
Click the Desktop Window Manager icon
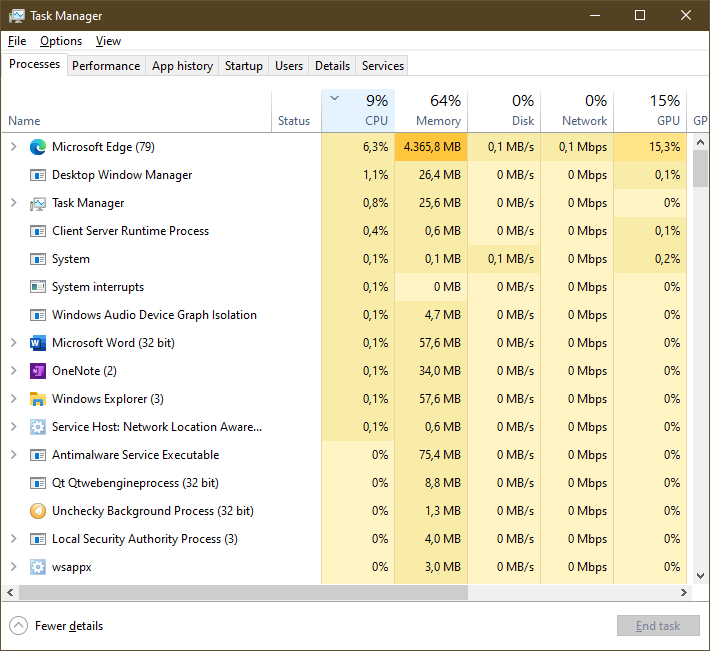coord(38,175)
